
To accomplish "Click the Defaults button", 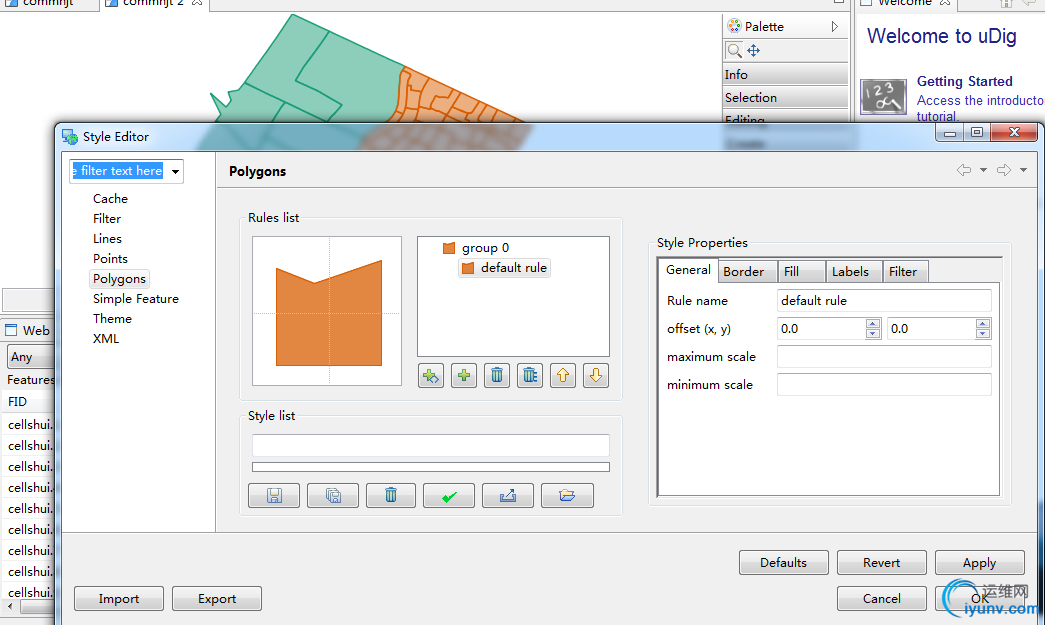I will 784,563.
